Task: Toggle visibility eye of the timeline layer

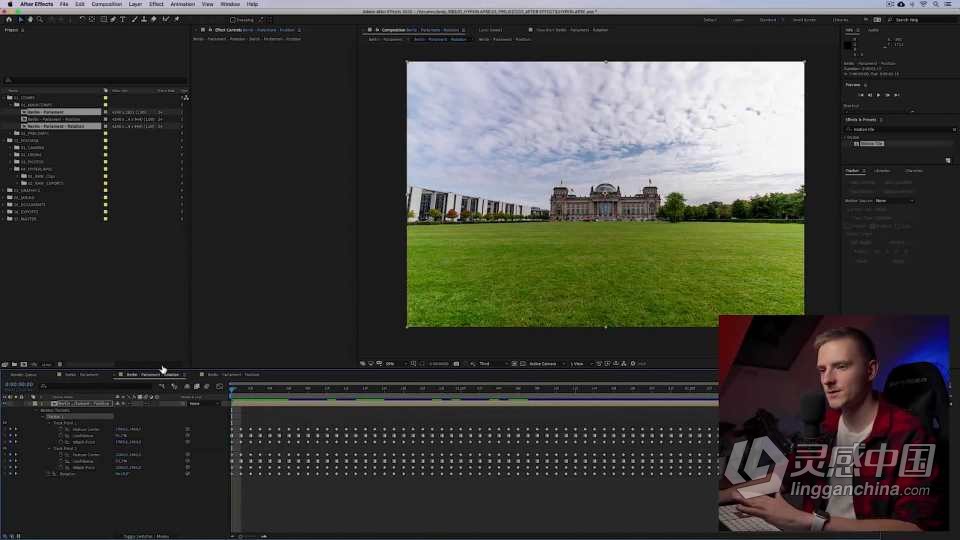Action: (5, 403)
